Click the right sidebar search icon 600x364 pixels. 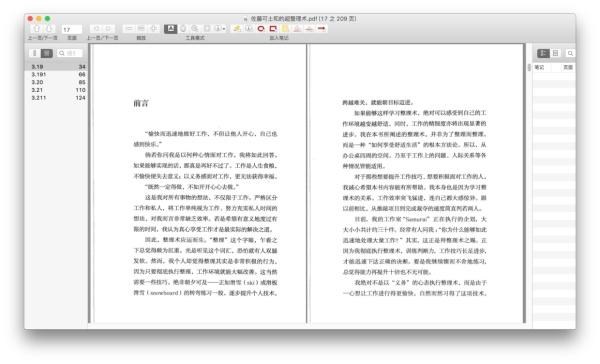[x=570, y=53]
